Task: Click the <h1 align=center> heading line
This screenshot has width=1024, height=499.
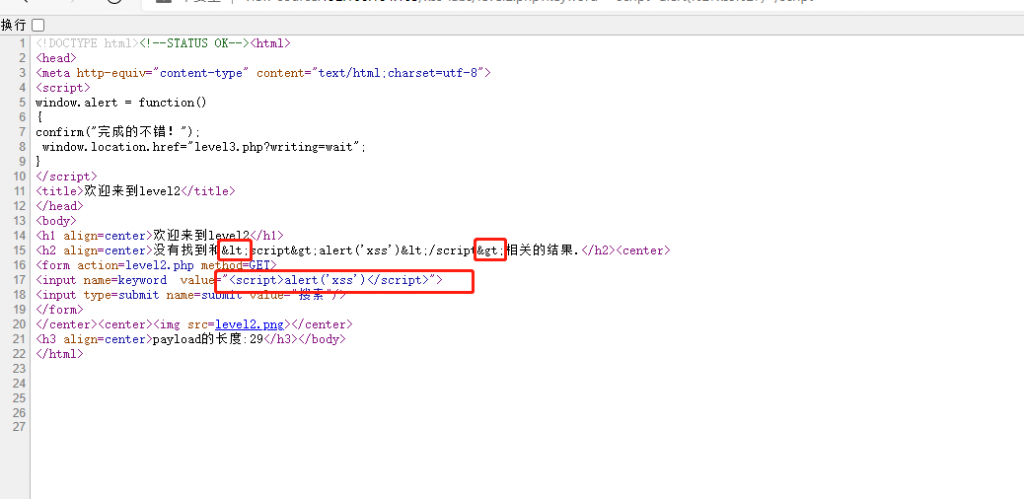Action: click(159, 235)
